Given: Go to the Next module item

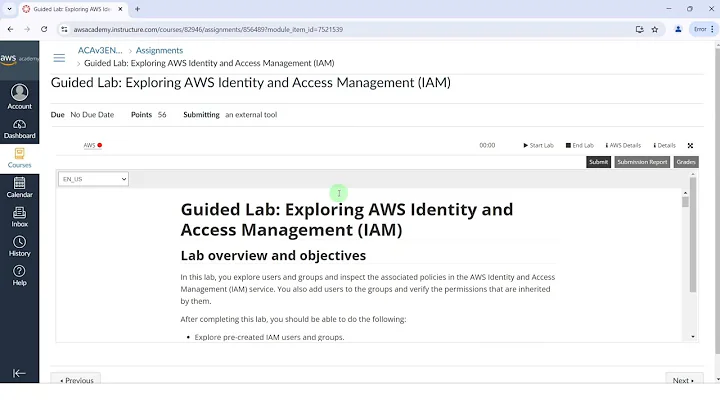Looking at the screenshot, I should (x=684, y=379).
